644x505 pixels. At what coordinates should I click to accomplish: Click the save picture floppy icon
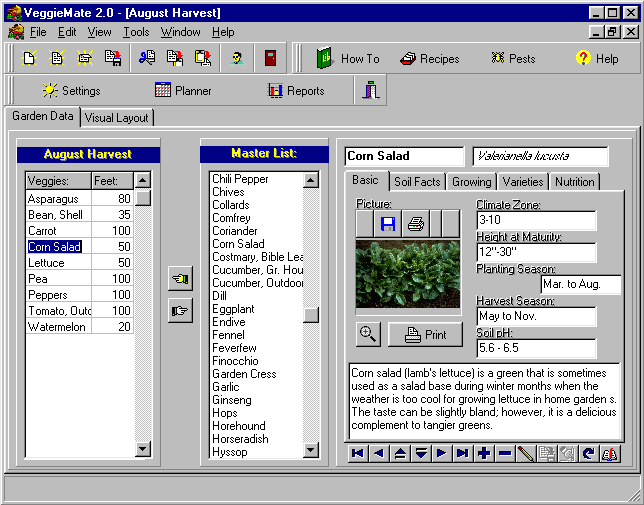click(388, 224)
